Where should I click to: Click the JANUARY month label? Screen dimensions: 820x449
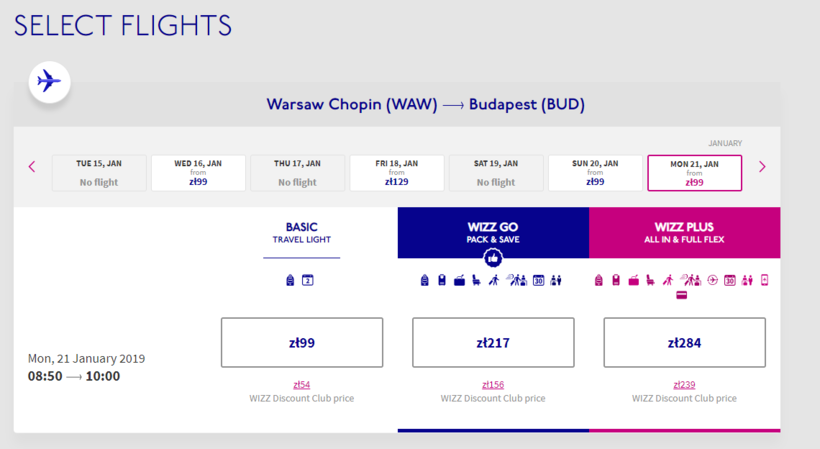725,143
